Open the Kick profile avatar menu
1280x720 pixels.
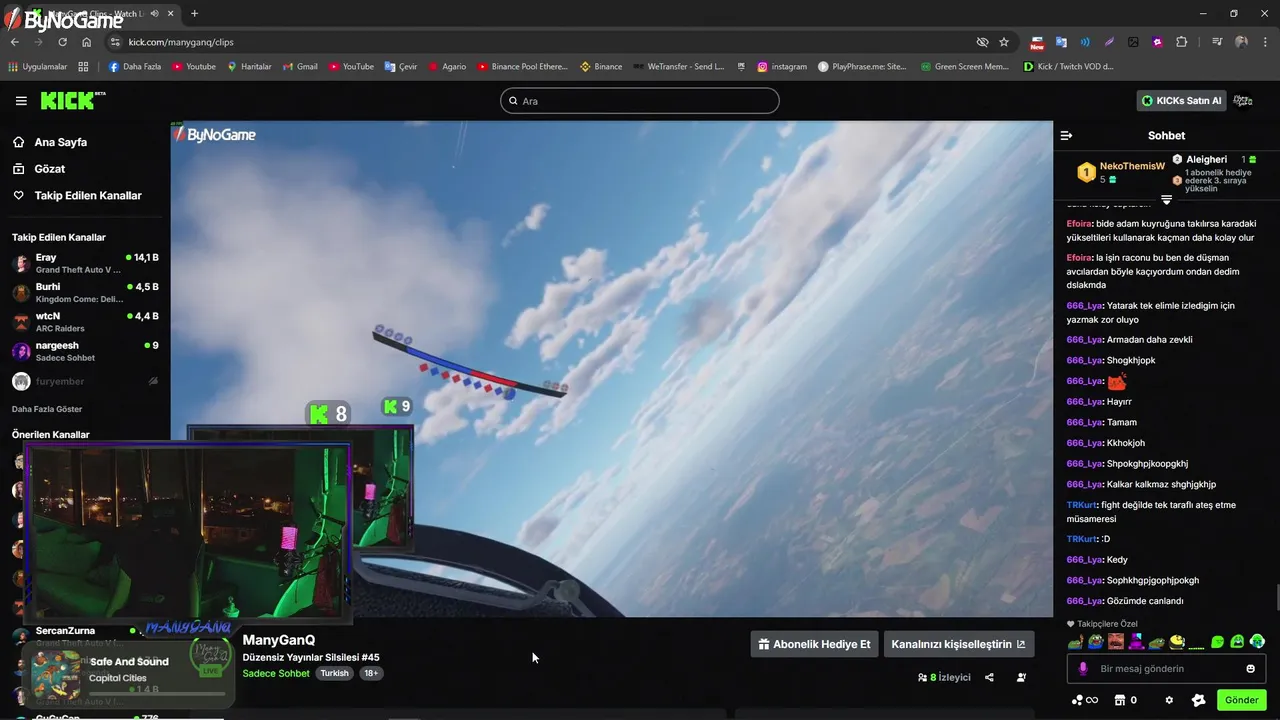coord(1243,101)
